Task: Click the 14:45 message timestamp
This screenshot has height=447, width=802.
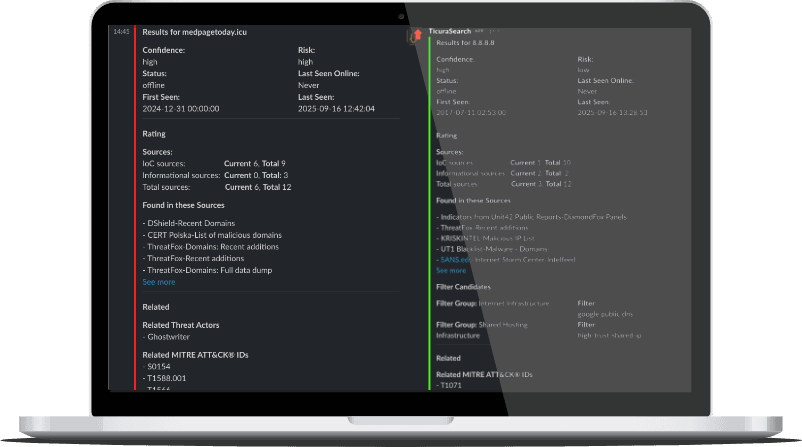Action: pyautogui.click(x=121, y=32)
